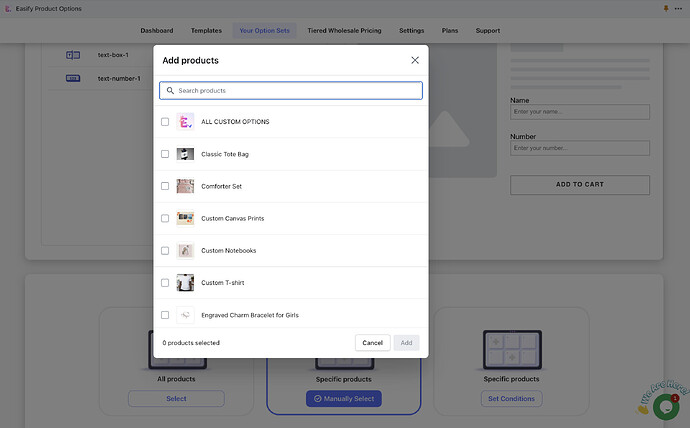Viewport: 690px width, 428px height.
Task: Open the three-dot more menu
Action: click(x=678, y=9)
